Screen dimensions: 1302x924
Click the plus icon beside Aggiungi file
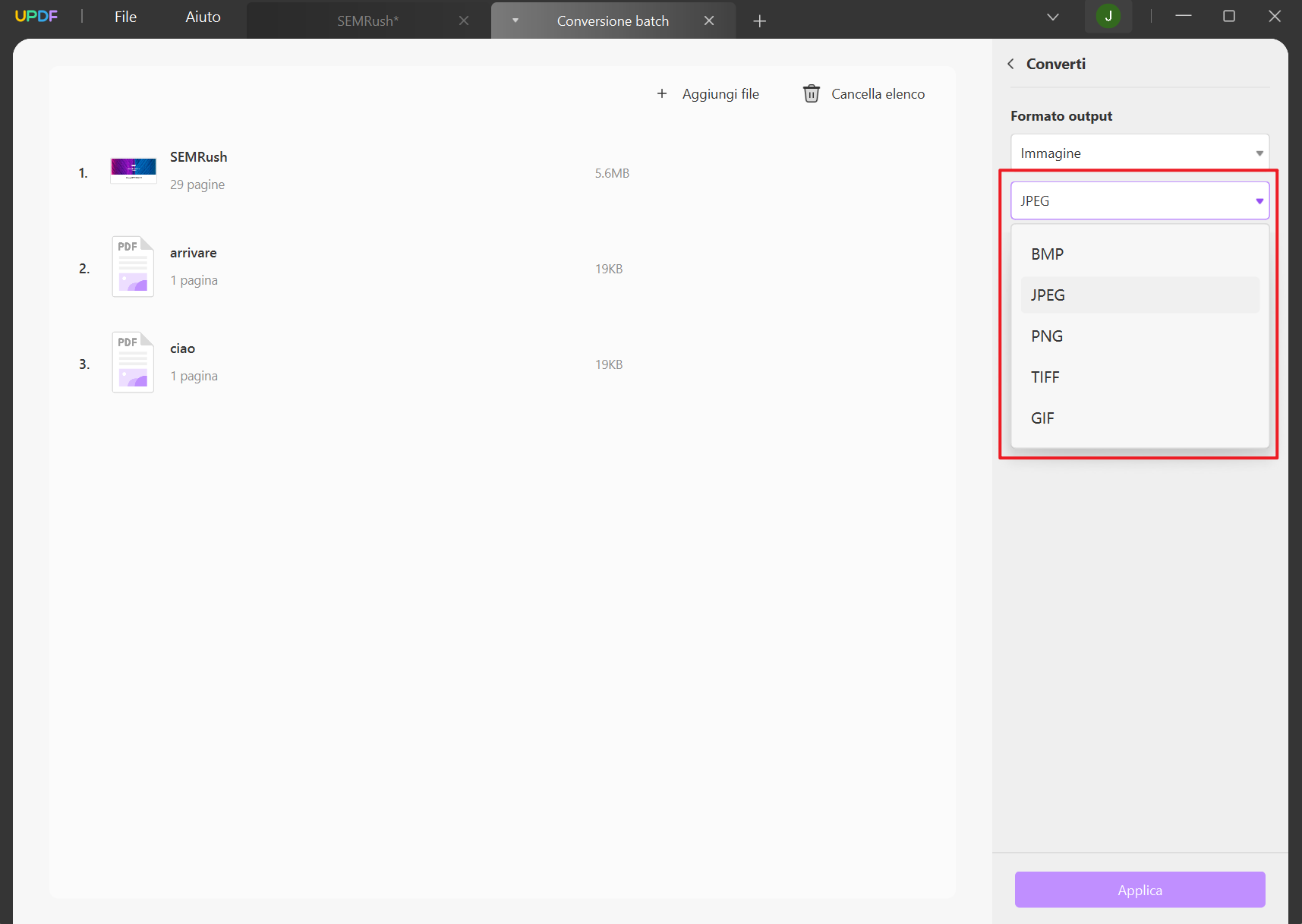pos(662,93)
